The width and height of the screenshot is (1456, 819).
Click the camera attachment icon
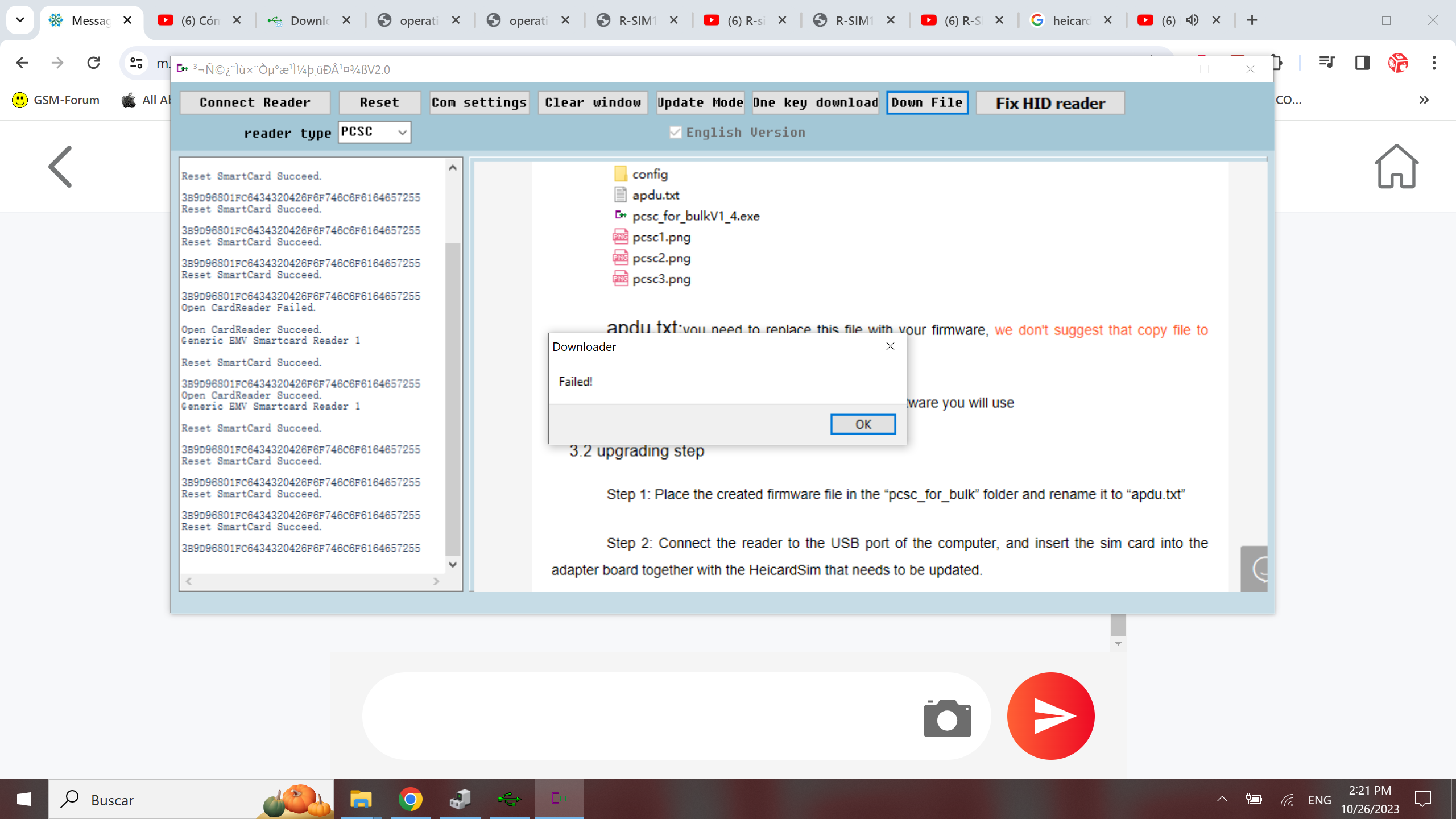tap(947, 718)
